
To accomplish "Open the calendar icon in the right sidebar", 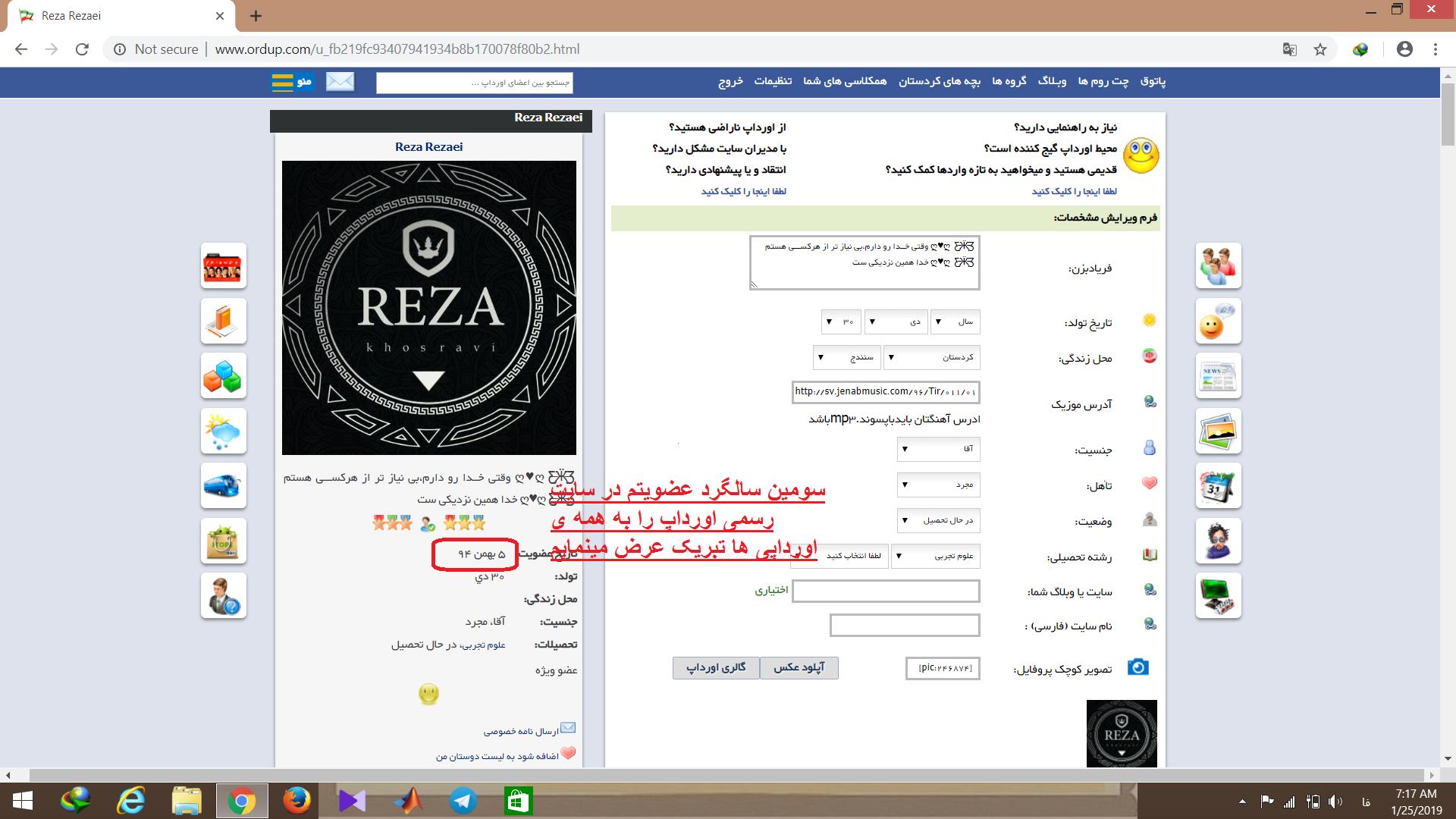I will 1219,485.
